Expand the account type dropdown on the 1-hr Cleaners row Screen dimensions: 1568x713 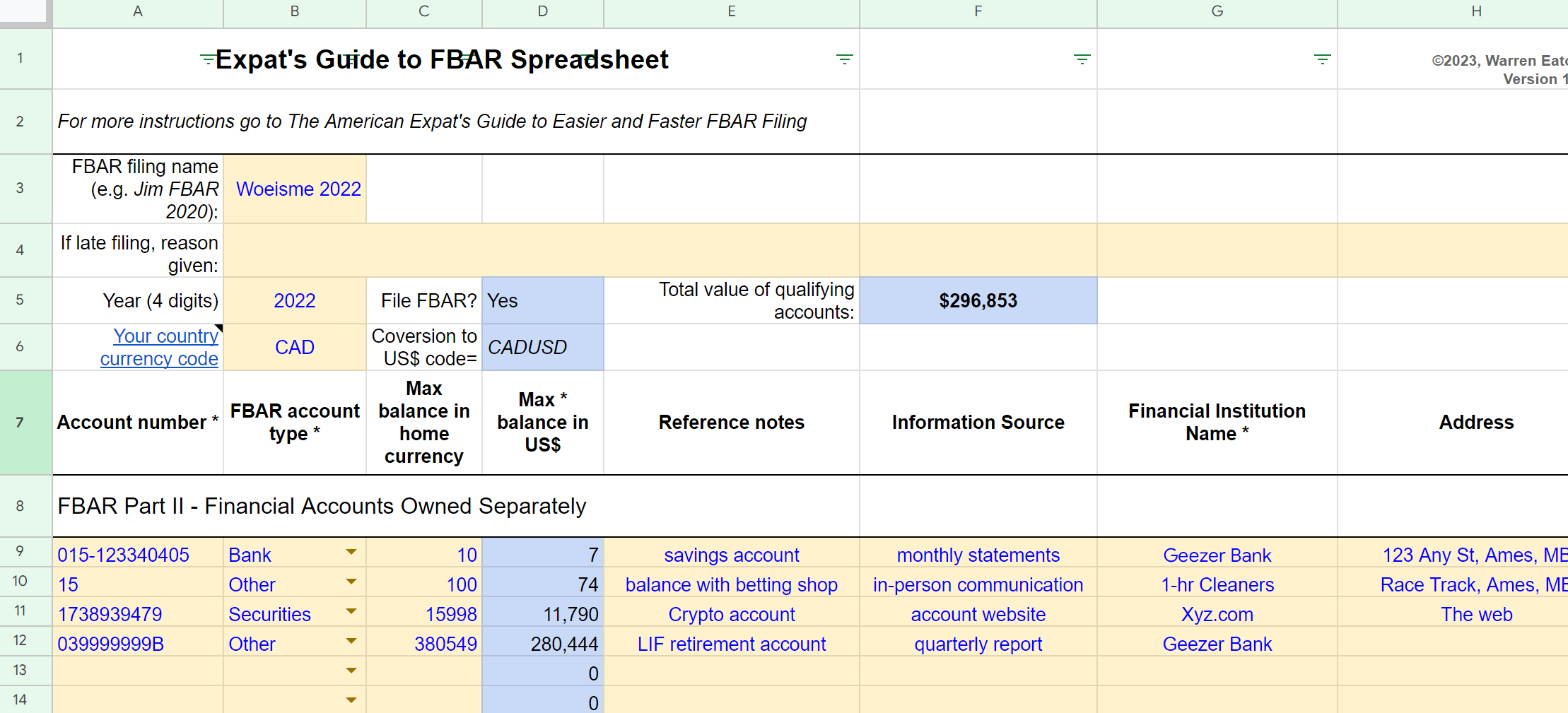pos(351,582)
